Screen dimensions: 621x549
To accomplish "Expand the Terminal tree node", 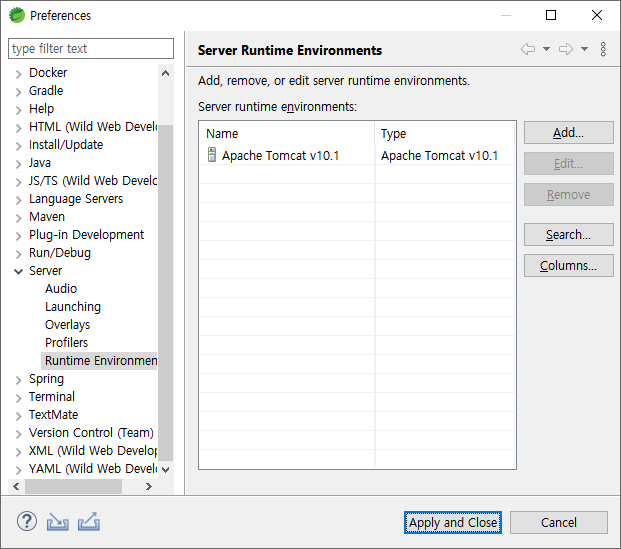I will pyautogui.click(x=18, y=398).
